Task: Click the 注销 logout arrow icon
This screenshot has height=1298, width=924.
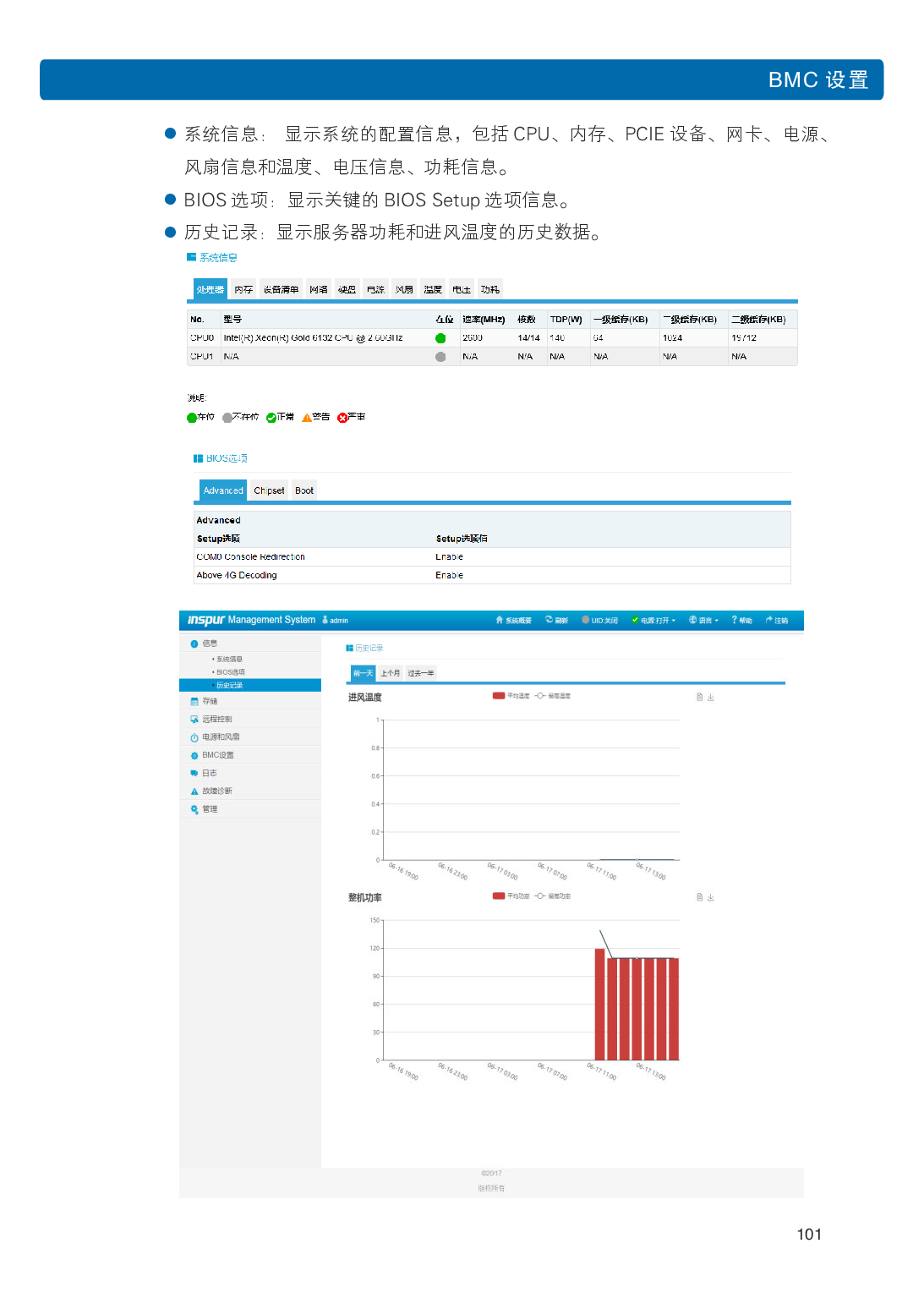Action: click(768, 620)
